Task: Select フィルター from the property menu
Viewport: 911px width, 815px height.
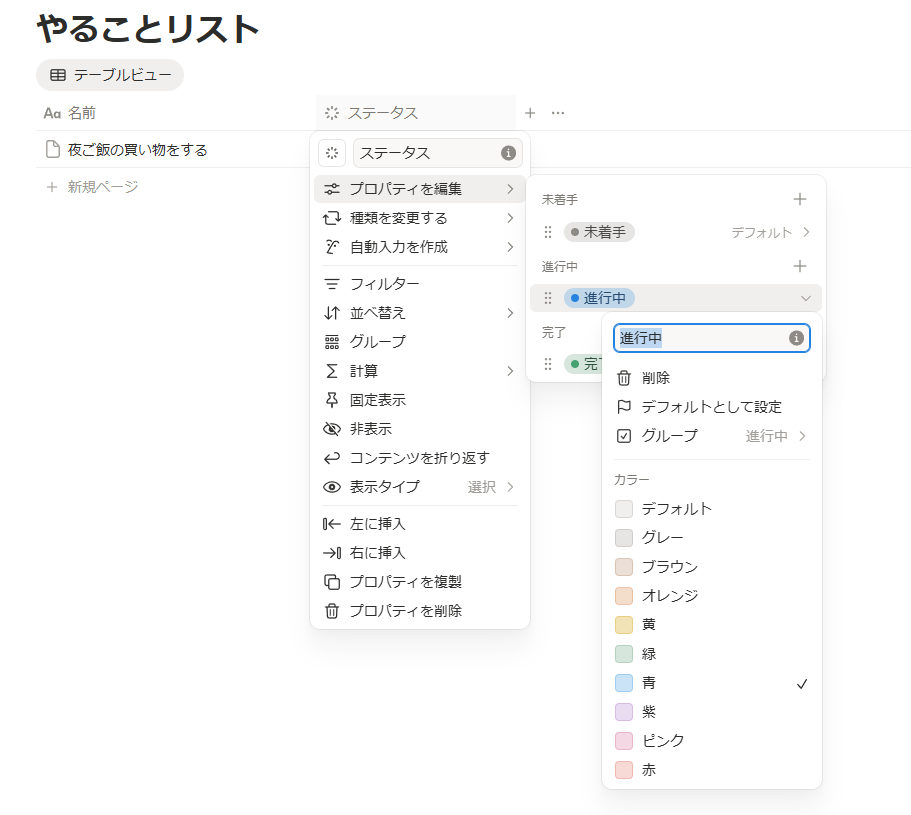Action: coord(384,284)
